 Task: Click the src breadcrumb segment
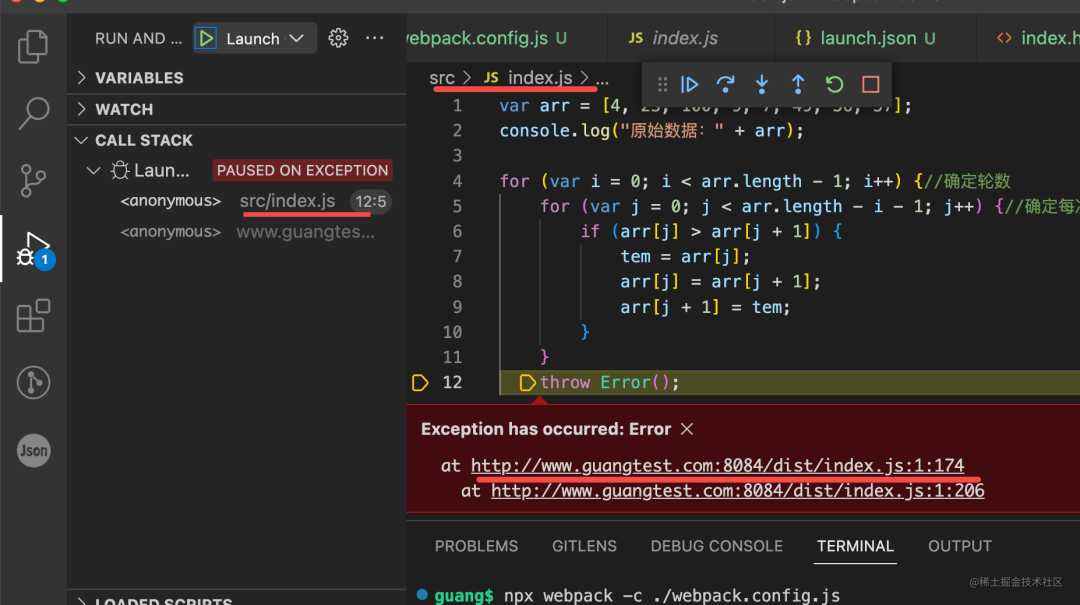442,78
